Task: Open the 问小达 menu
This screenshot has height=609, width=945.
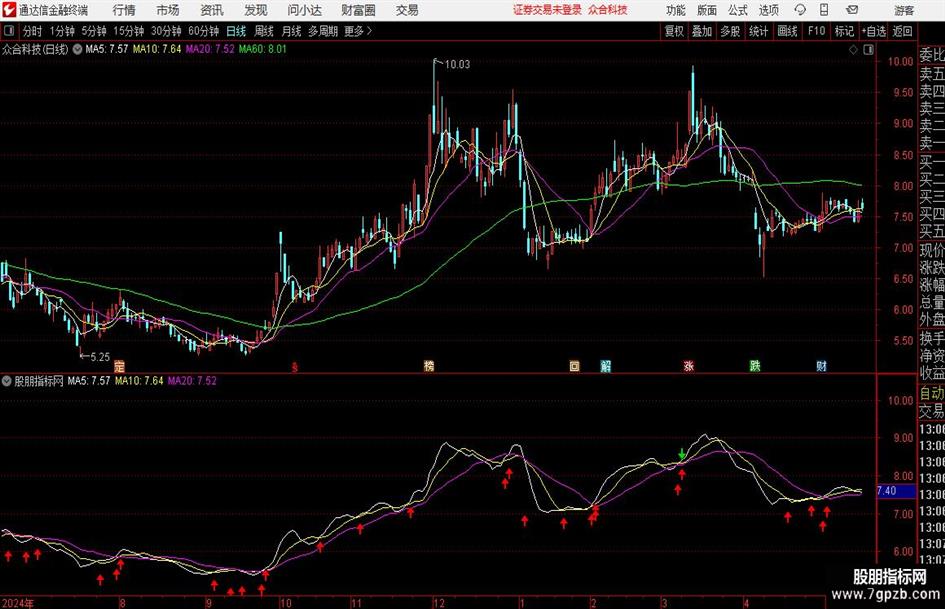Action: point(304,10)
